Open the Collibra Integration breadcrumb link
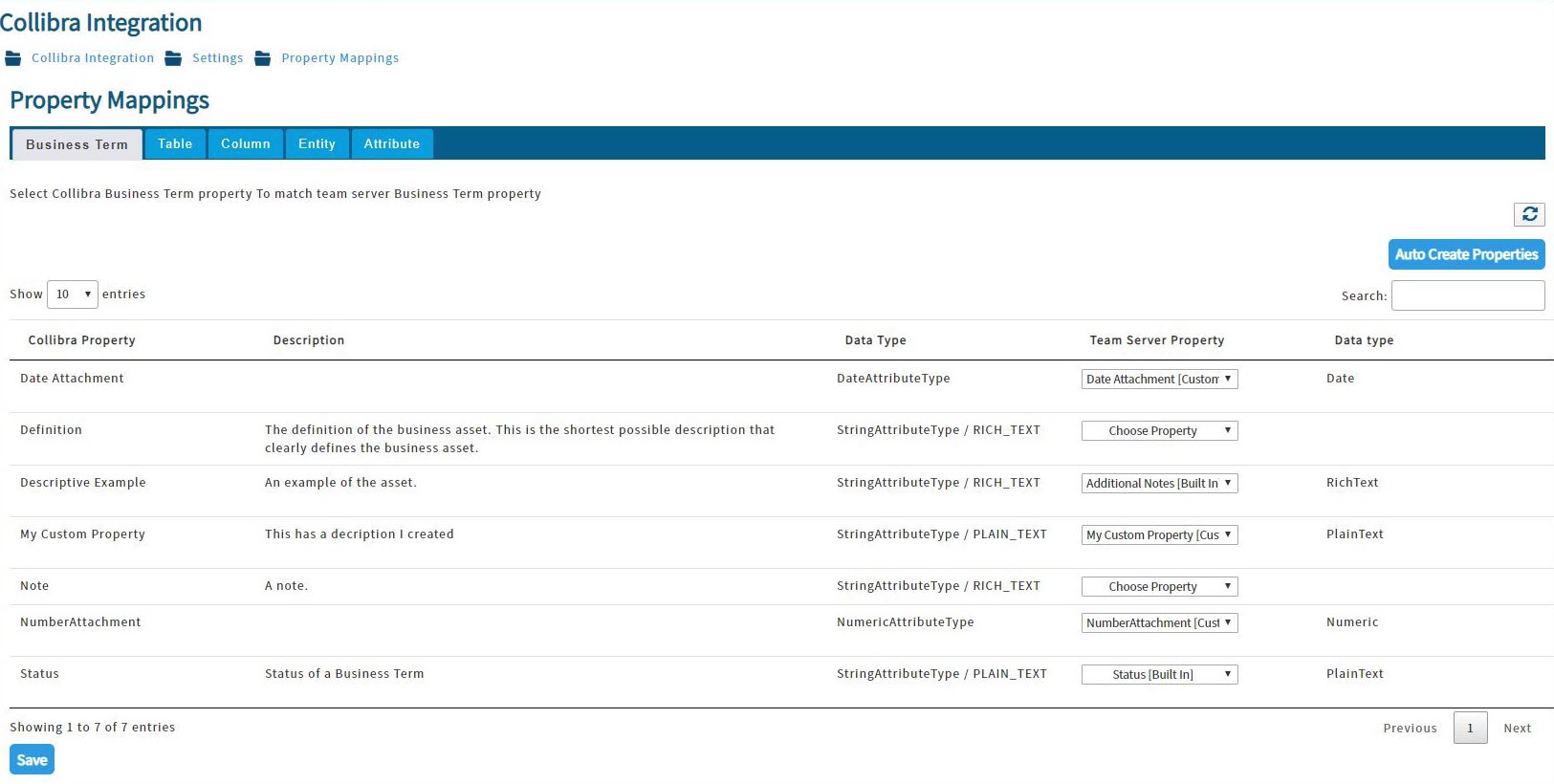The height and width of the screenshot is (784, 1554). pos(93,58)
